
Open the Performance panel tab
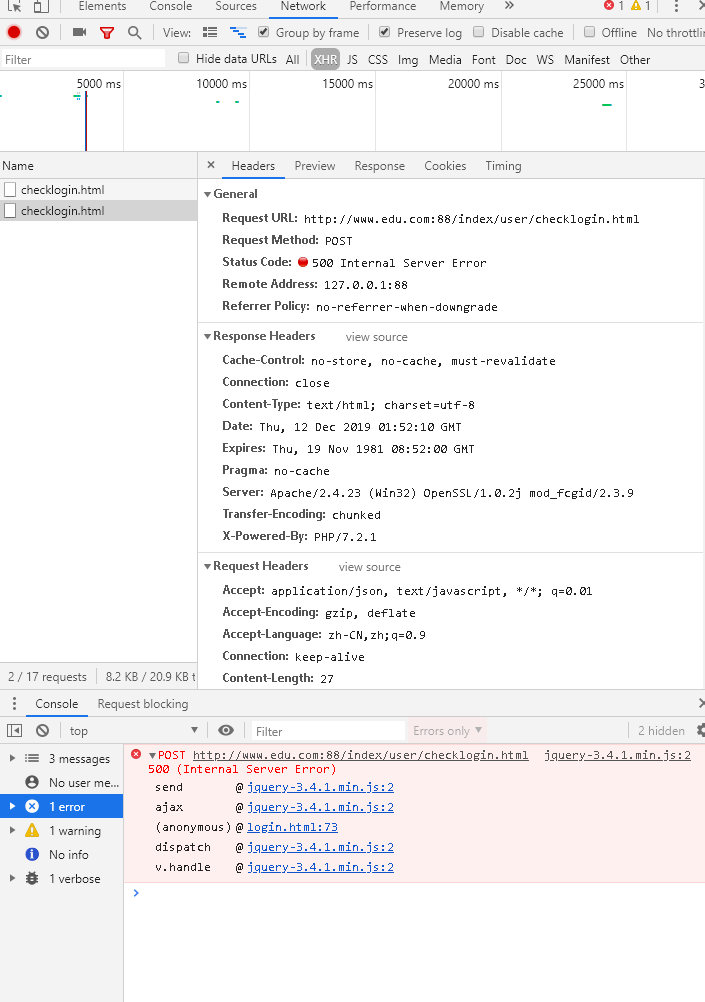(382, 6)
